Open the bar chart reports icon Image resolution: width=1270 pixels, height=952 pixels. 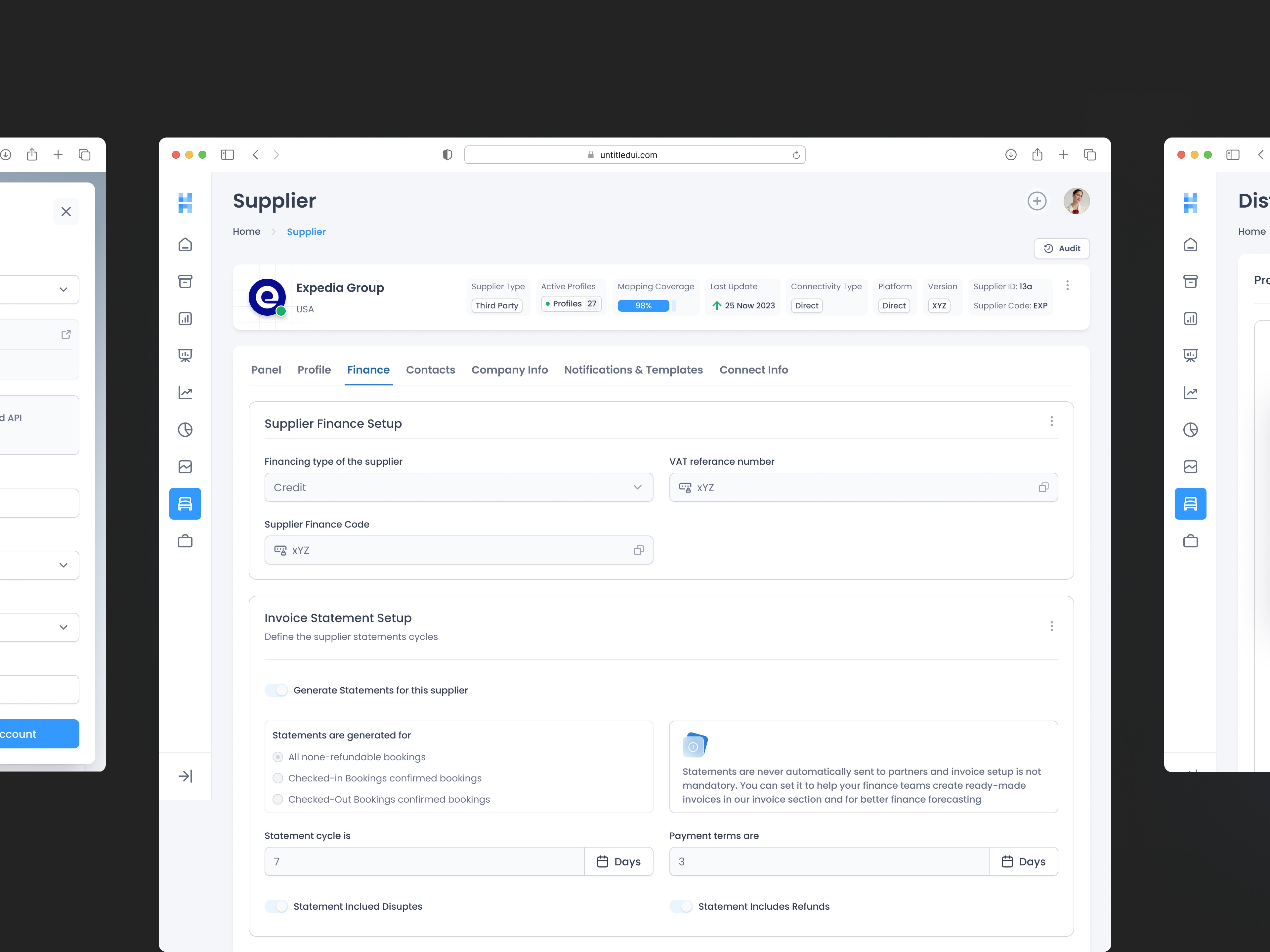[x=185, y=318]
